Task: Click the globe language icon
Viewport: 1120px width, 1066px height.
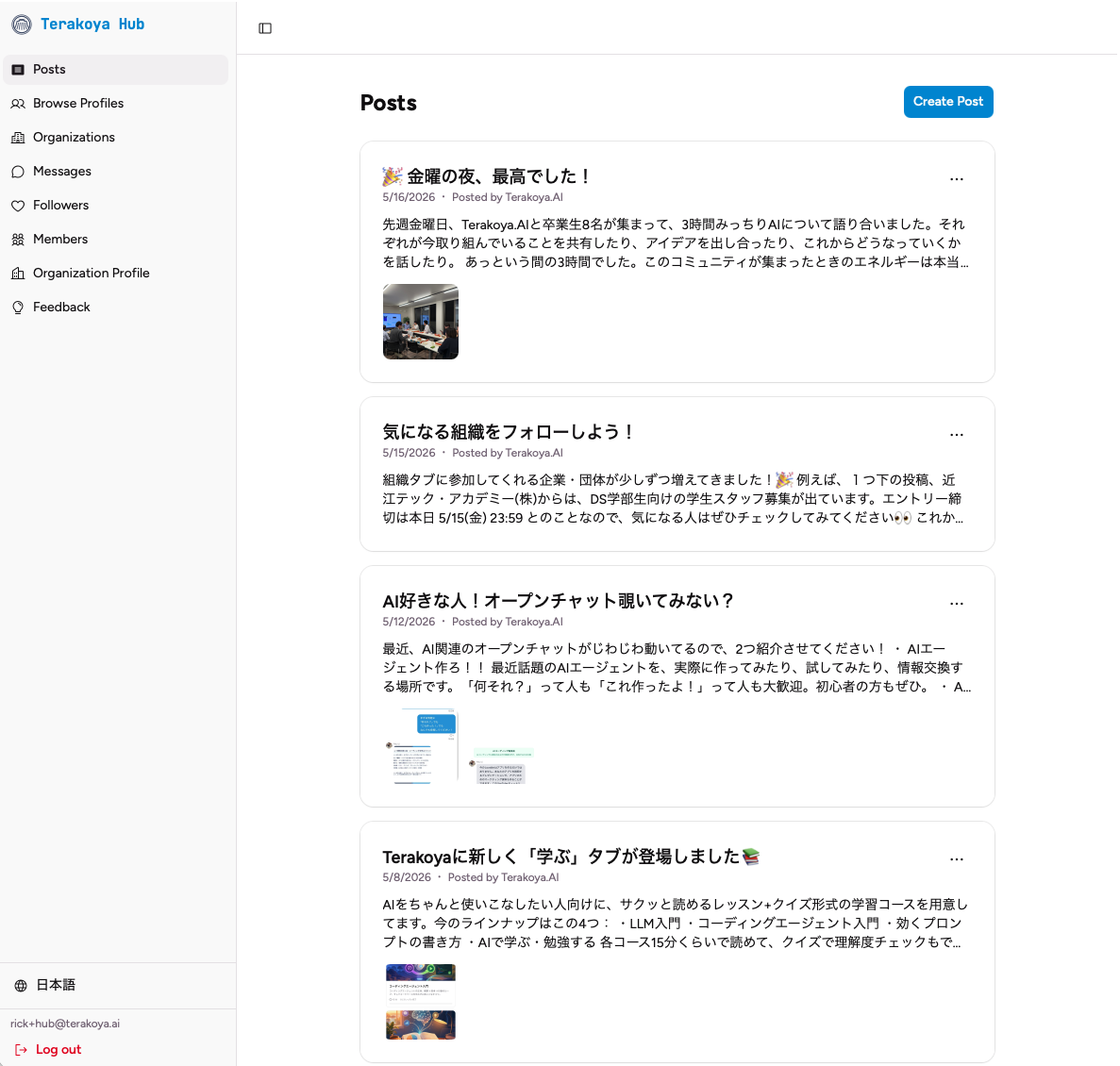Action: click(x=21, y=985)
